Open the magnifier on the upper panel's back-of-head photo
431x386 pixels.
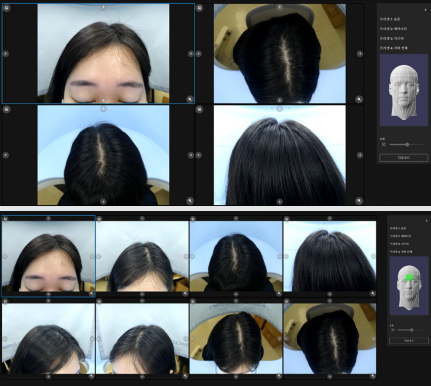(359, 200)
